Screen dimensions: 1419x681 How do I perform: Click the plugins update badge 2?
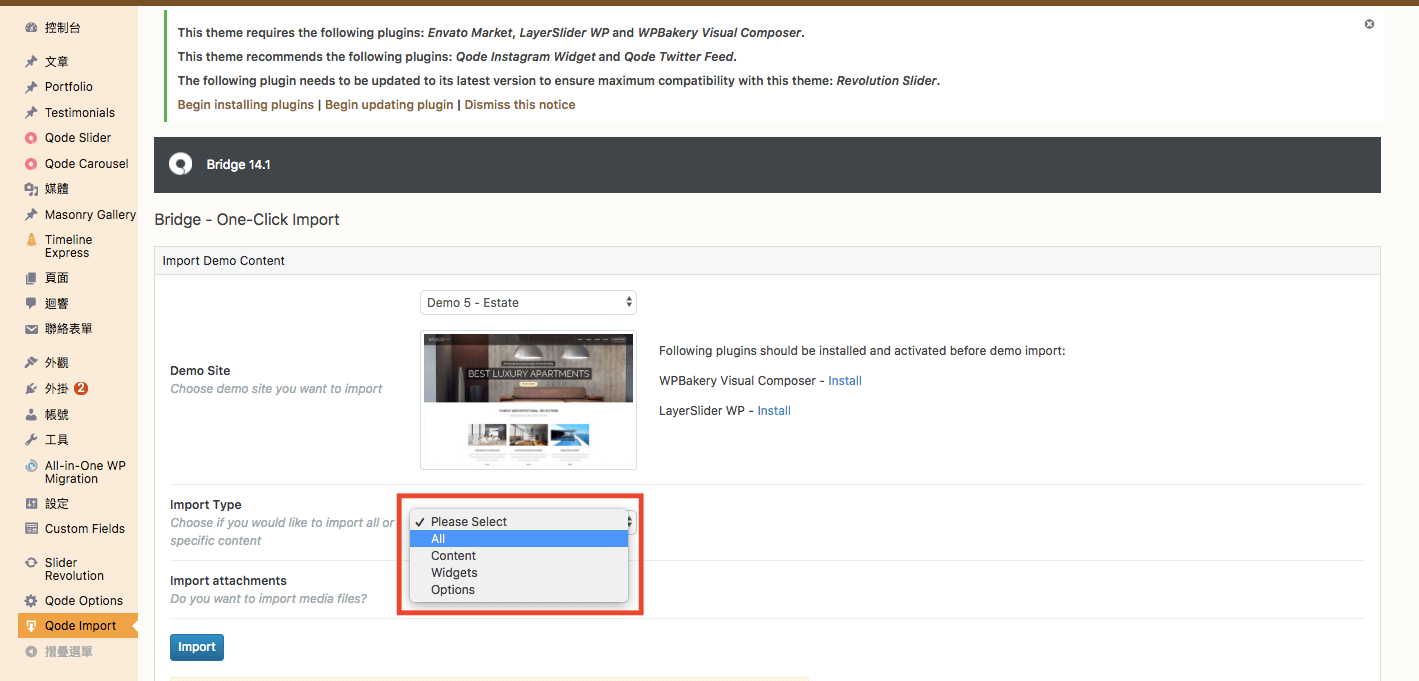click(81, 389)
